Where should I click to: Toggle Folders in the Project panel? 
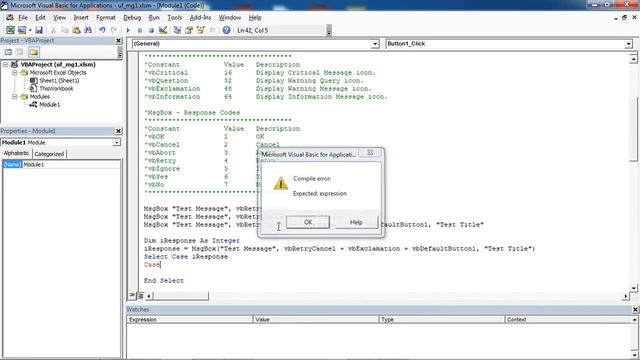pos(34,52)
